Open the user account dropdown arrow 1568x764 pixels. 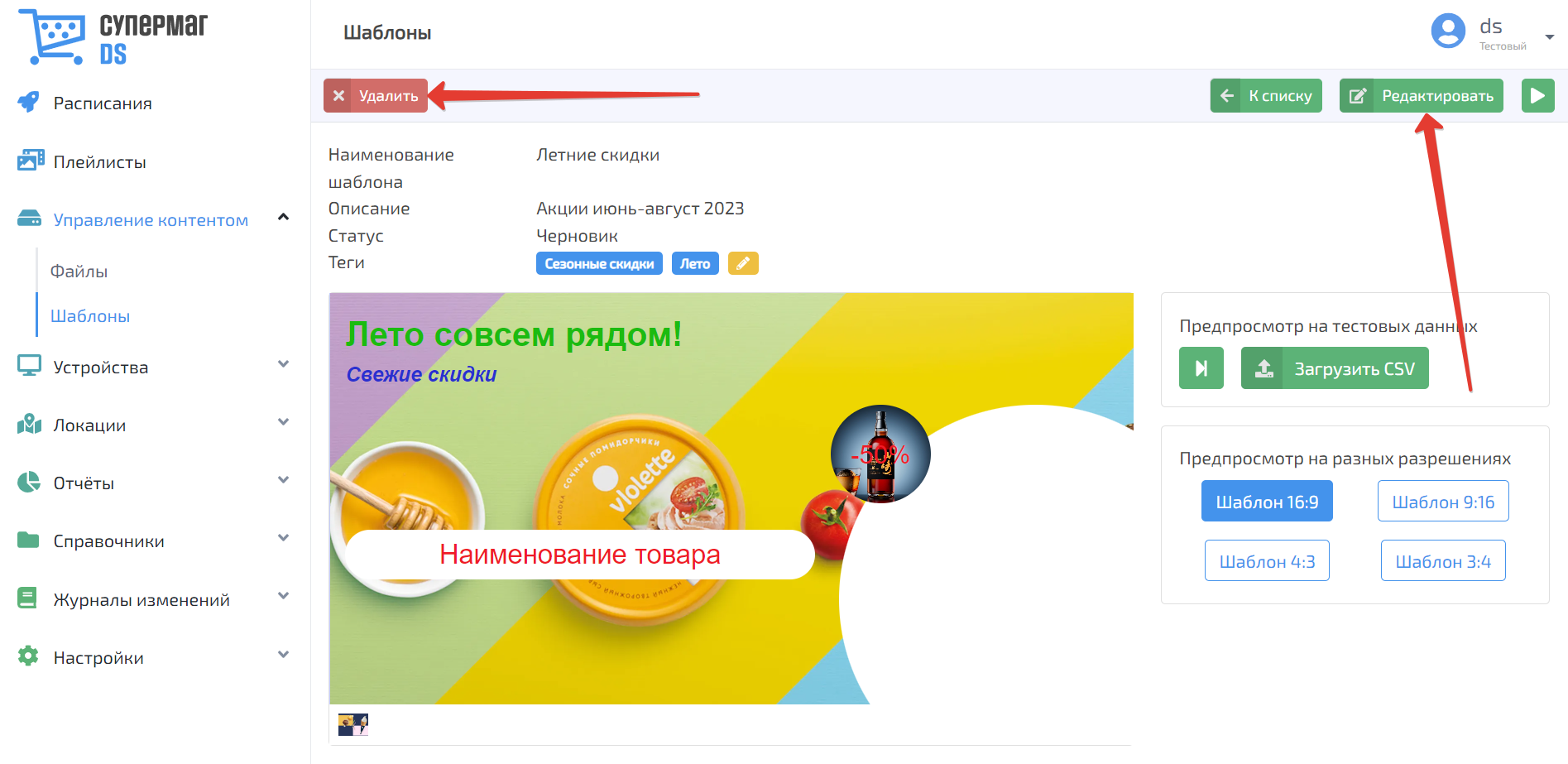pyautogui.click(x=1549, y=36)
